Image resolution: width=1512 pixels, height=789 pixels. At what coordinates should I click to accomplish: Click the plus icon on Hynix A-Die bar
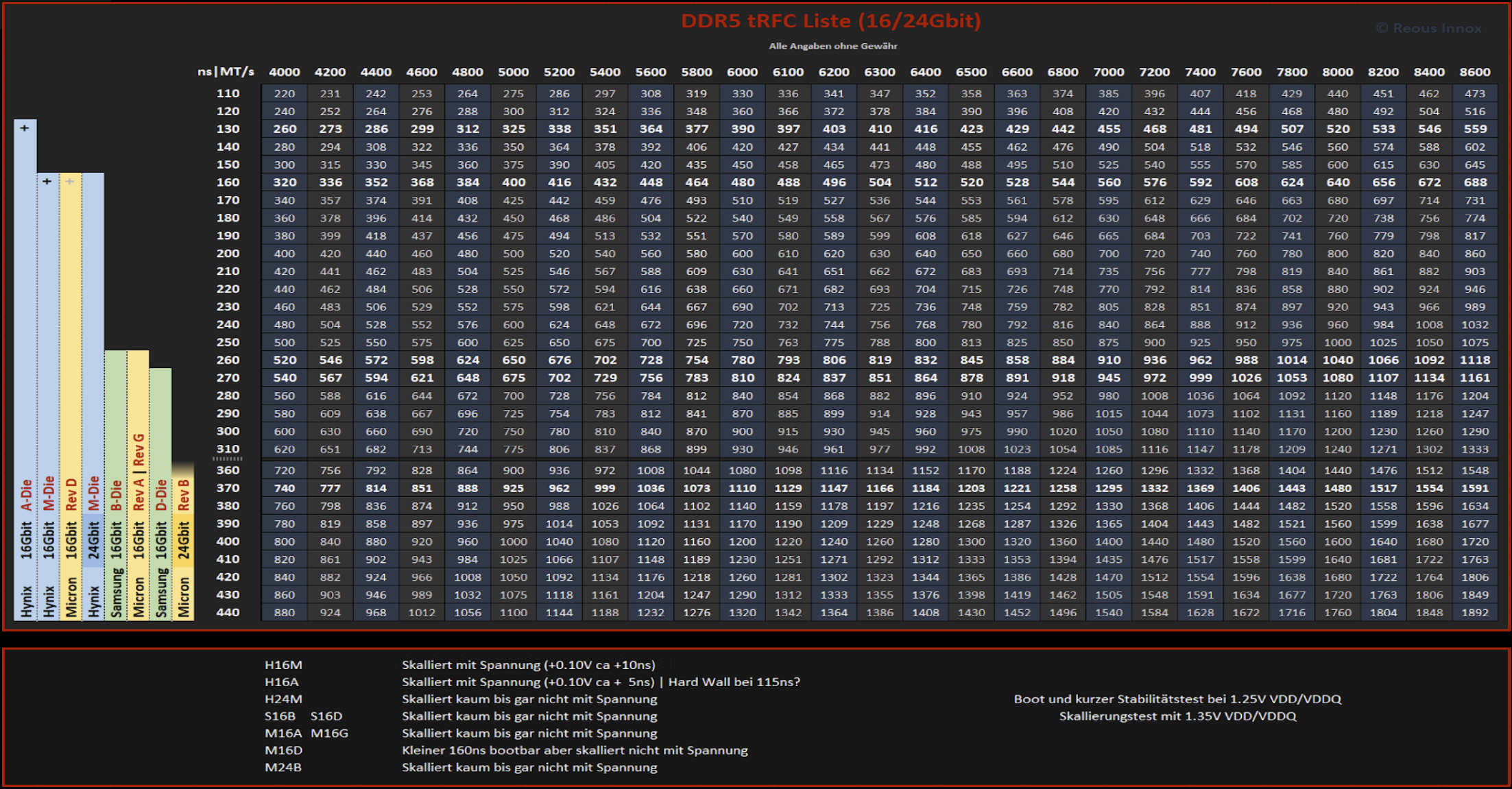click(x=25, y=128)
